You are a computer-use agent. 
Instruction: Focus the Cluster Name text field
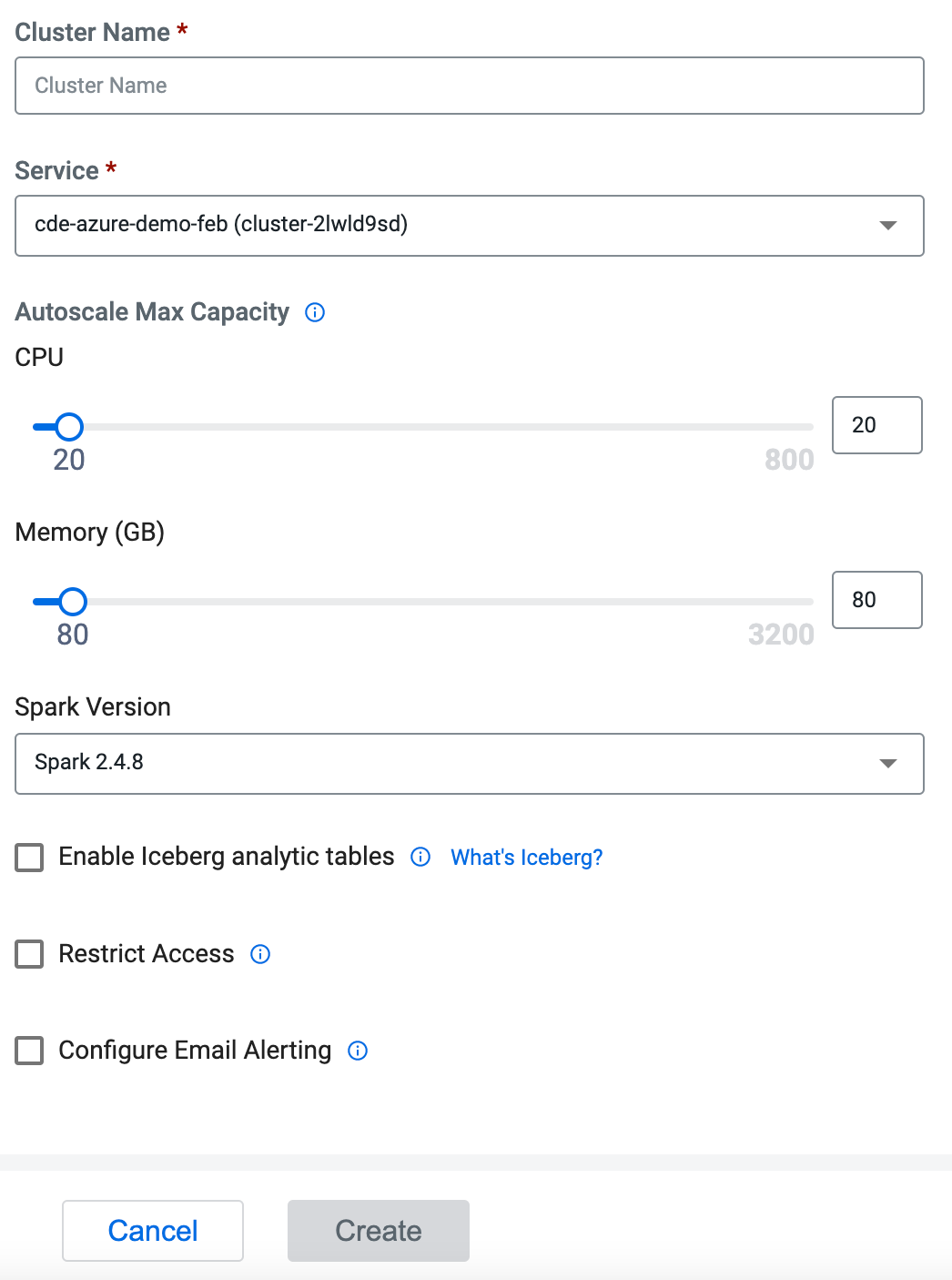point(470,86)
